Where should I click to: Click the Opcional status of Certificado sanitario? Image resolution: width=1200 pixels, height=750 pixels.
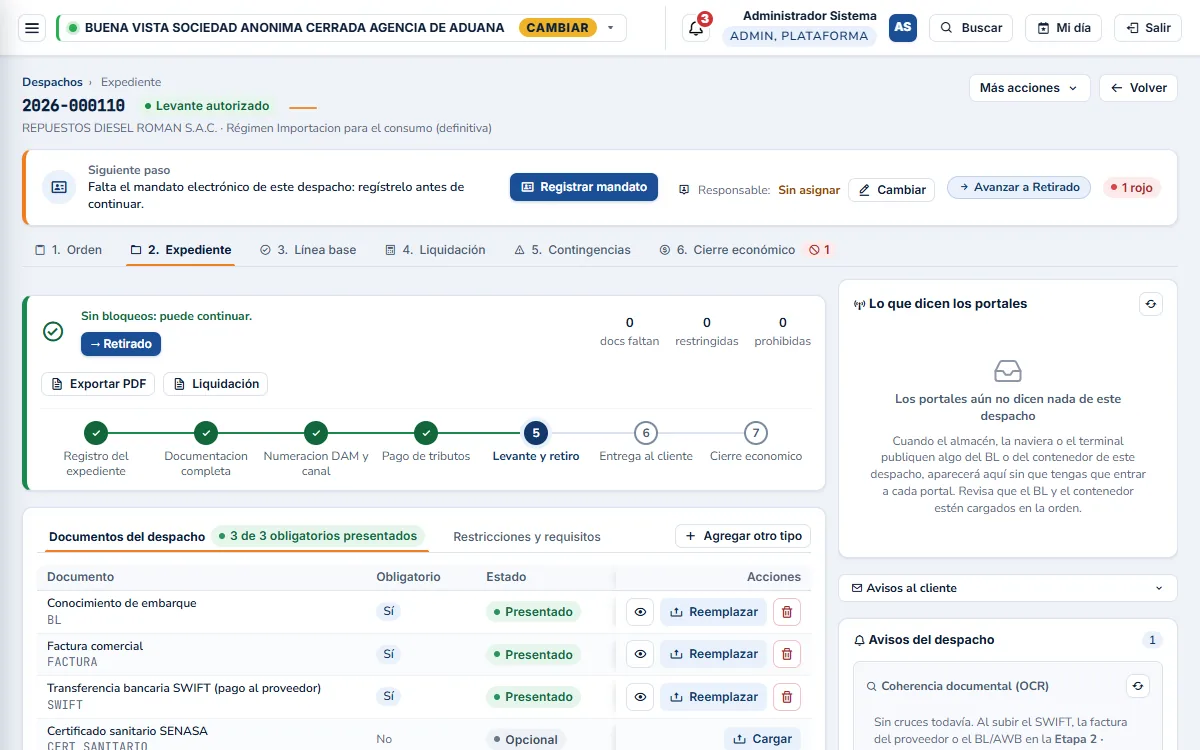(526, 740)
